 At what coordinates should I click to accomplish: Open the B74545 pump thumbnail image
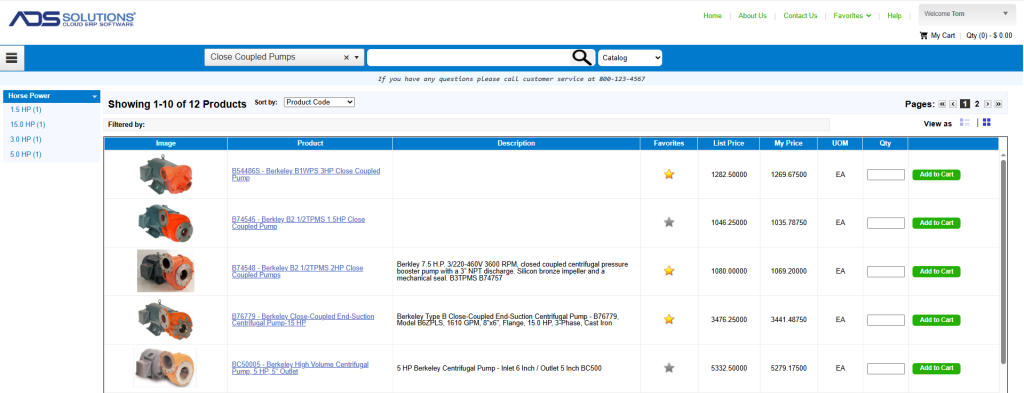(166, 223)
